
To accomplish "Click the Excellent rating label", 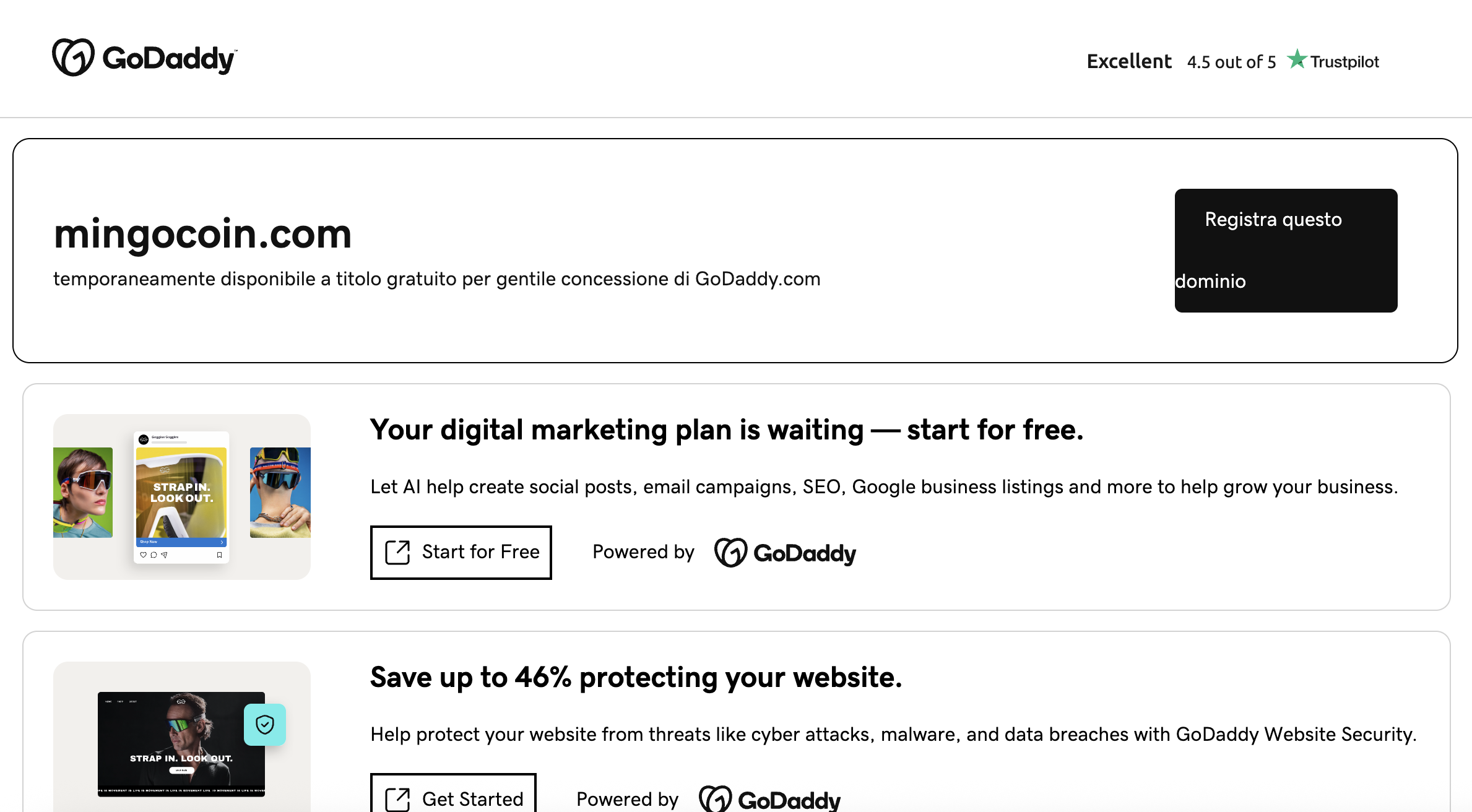I will click(1129, 61).
